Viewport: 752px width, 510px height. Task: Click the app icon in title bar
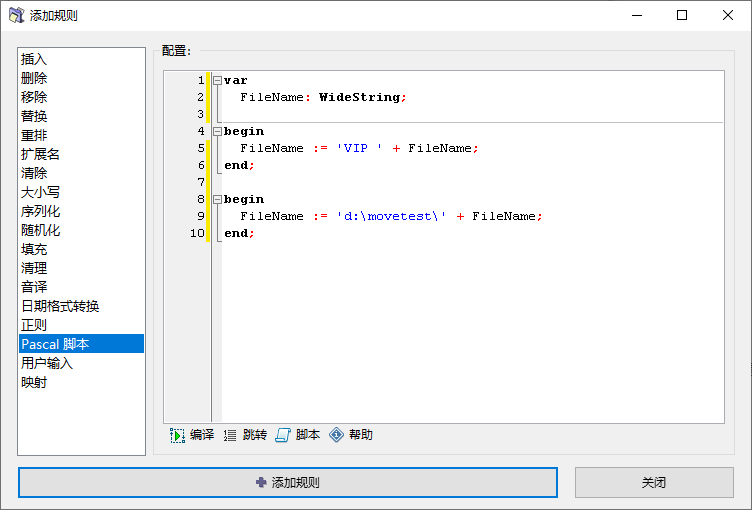[x=17, y=15]
